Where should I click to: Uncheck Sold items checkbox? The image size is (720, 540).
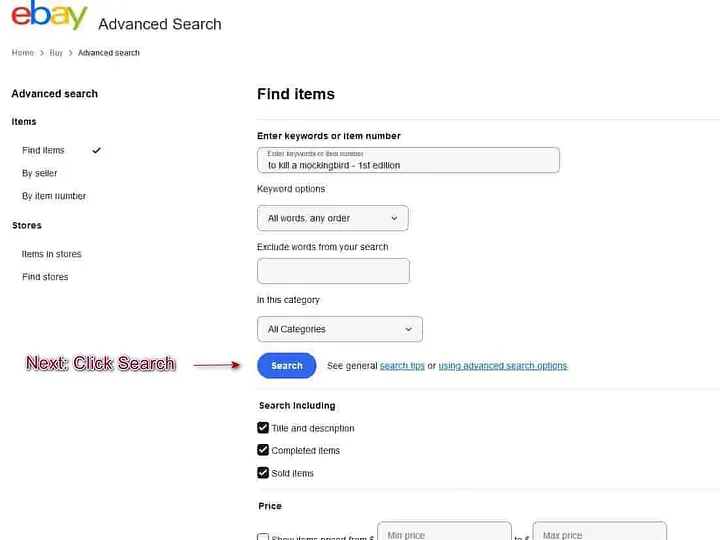[x=263, y=472]
